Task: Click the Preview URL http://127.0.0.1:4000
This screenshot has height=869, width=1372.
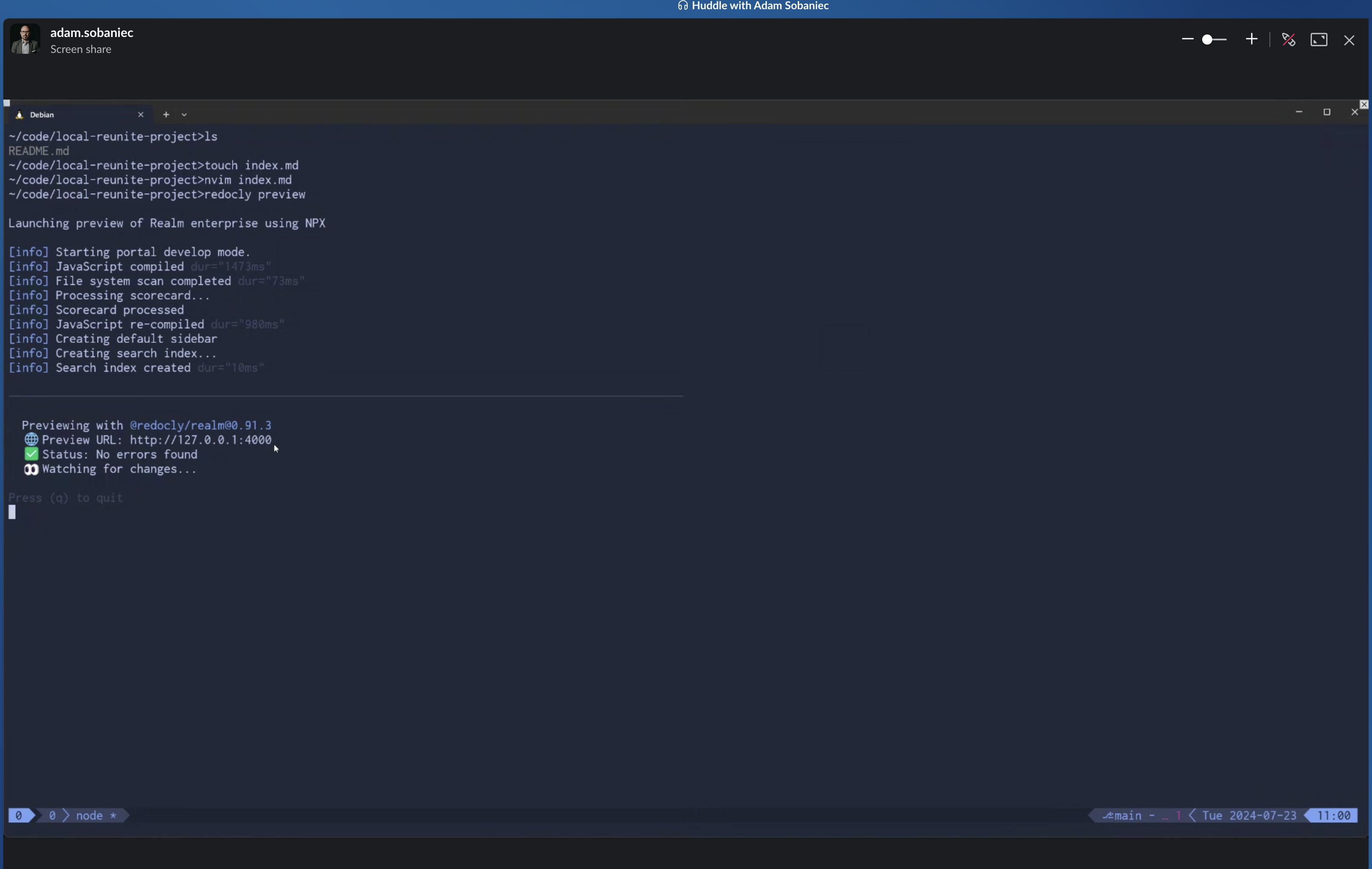Action: click(201, 440)
